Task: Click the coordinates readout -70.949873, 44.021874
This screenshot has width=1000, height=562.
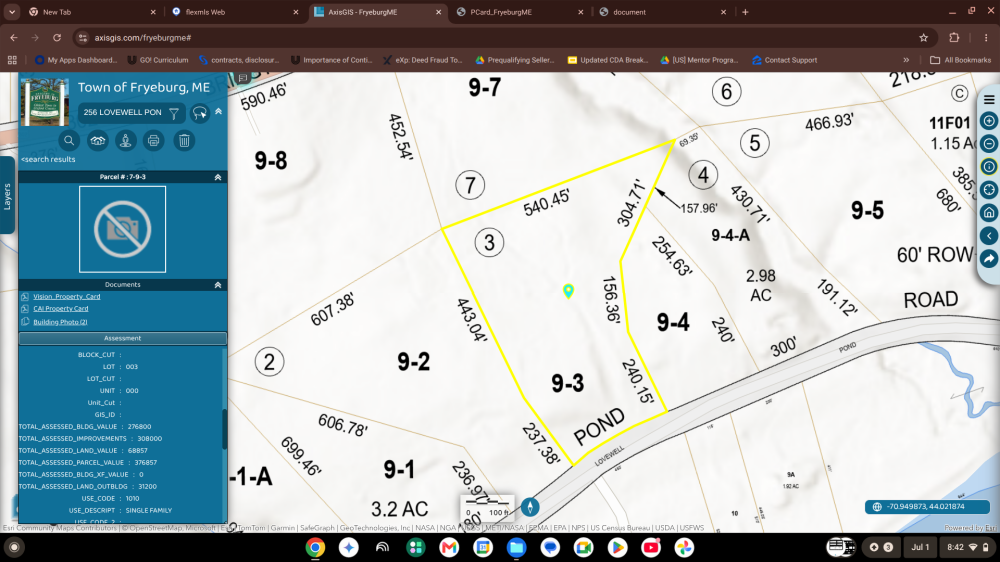Action: pos(925,507)
